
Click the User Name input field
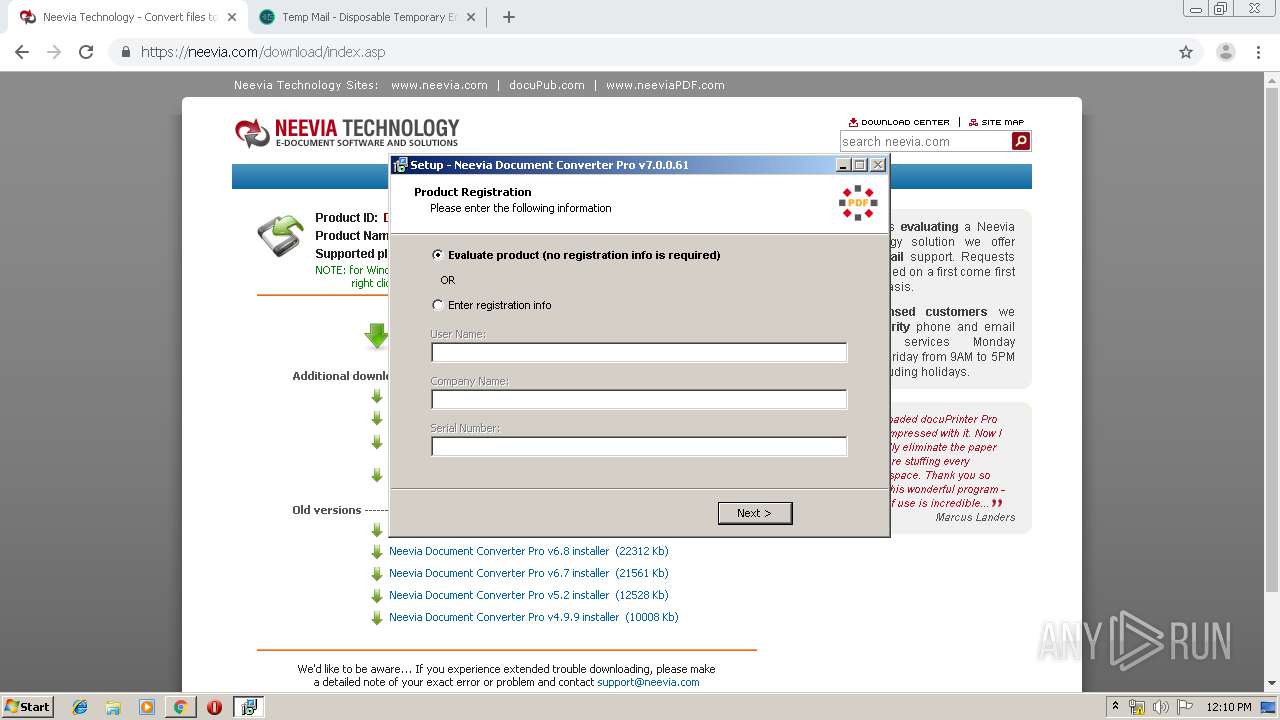639,352
